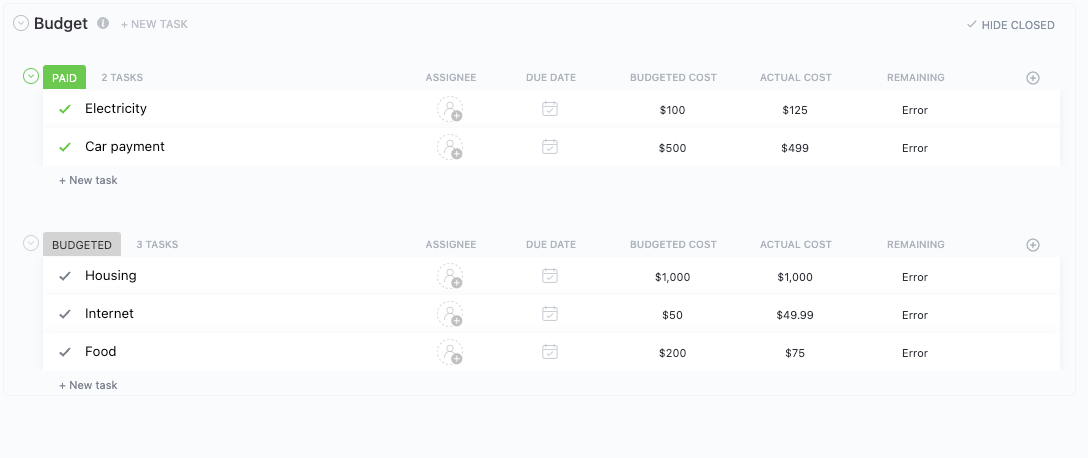The image size is (1088, 458).
Task: Toggle the Food task checkmark
Action: click(x=65, y=352)
